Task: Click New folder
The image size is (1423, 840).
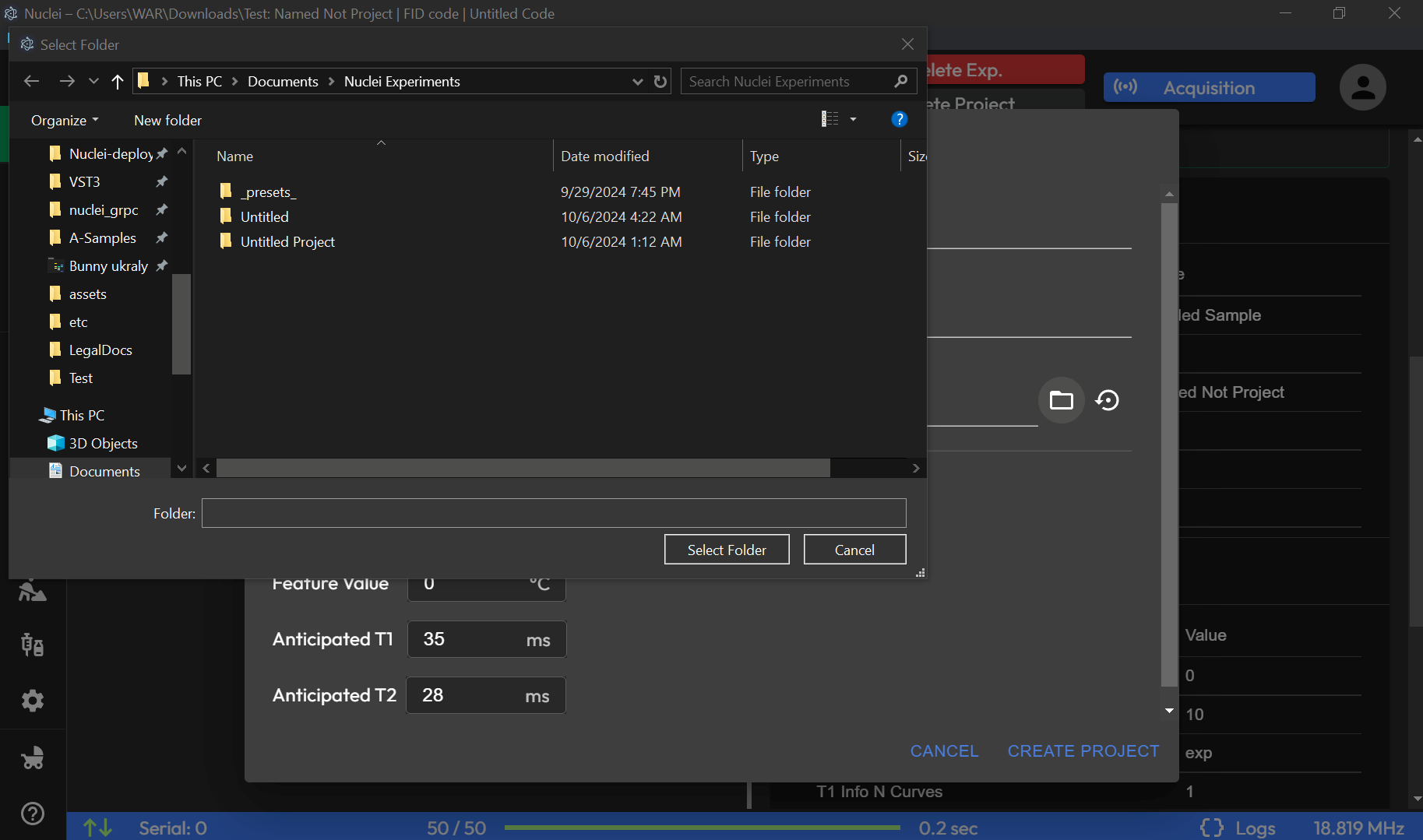Action: tap(167, 120)
